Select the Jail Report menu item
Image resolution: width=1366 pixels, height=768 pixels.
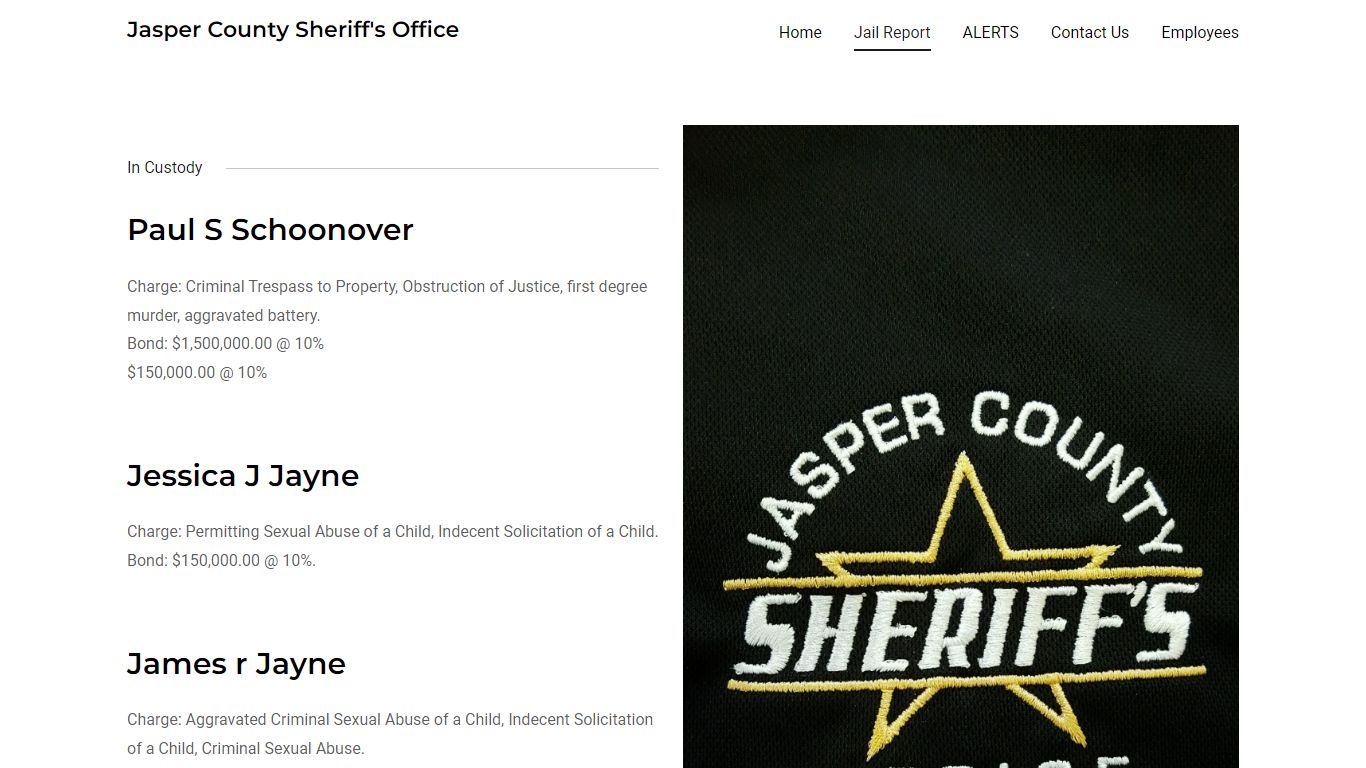[892, 32]
